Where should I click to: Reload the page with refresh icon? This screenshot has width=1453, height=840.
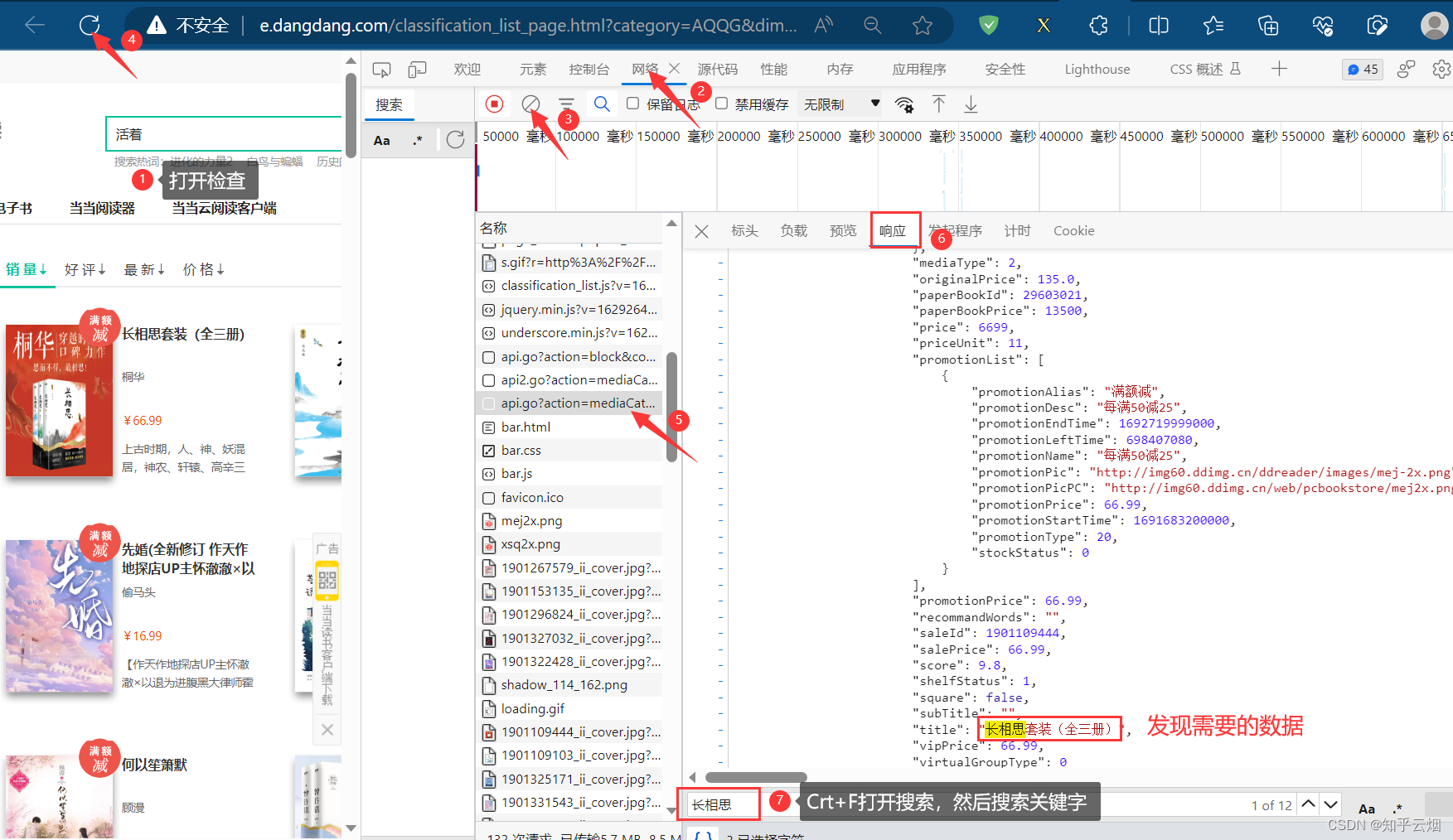tap(90, 25)
